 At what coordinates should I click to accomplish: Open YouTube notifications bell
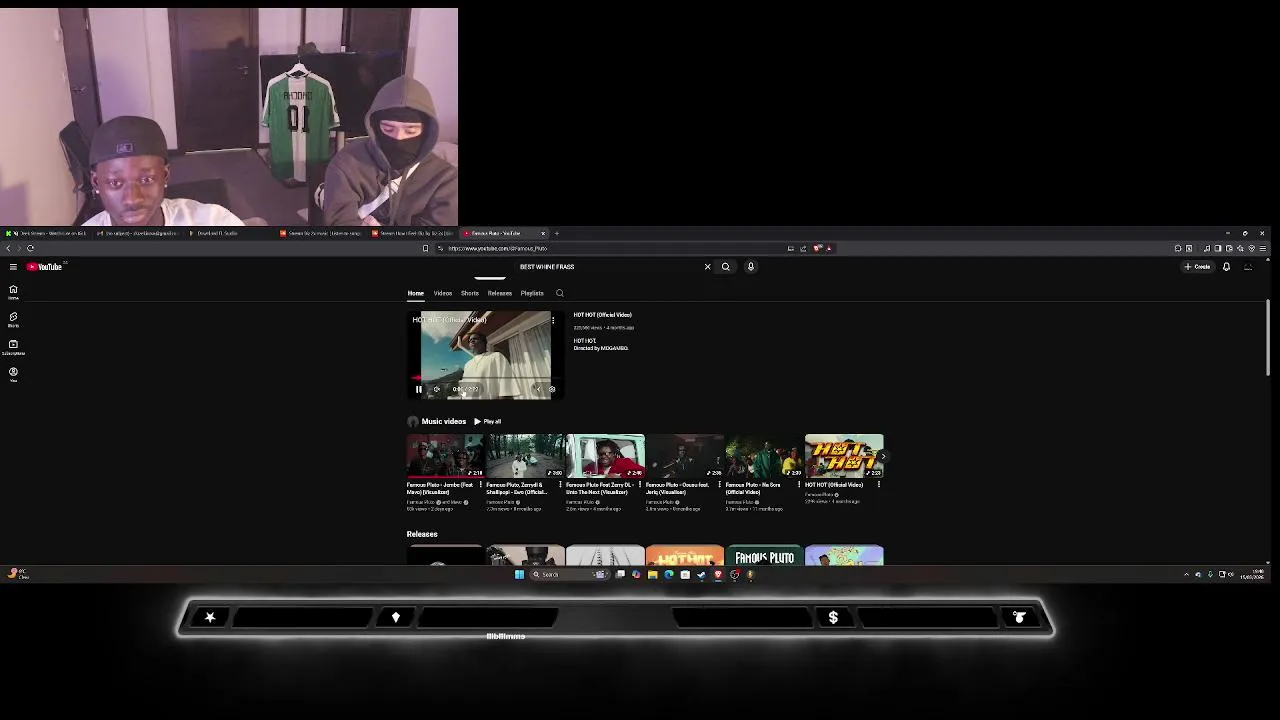pyautogui.click(x=1226, y=267)
